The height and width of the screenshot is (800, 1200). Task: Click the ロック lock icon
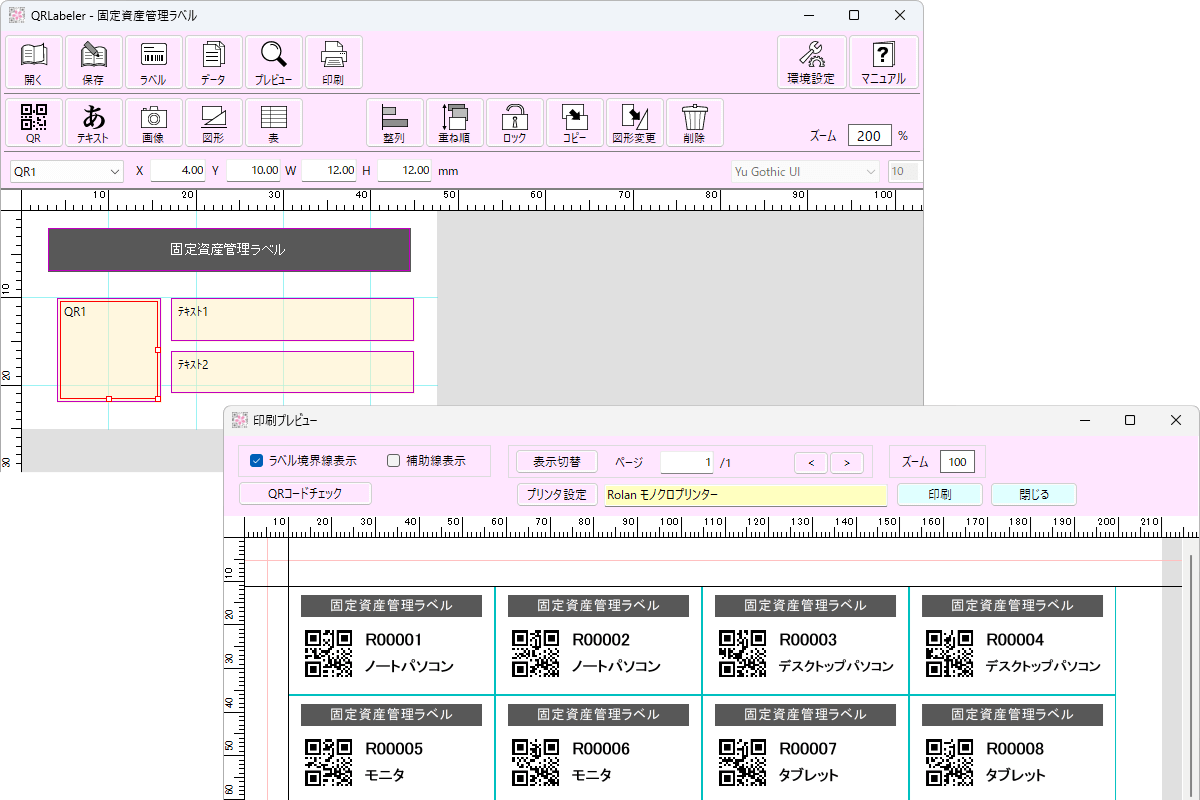pos(515,123)
